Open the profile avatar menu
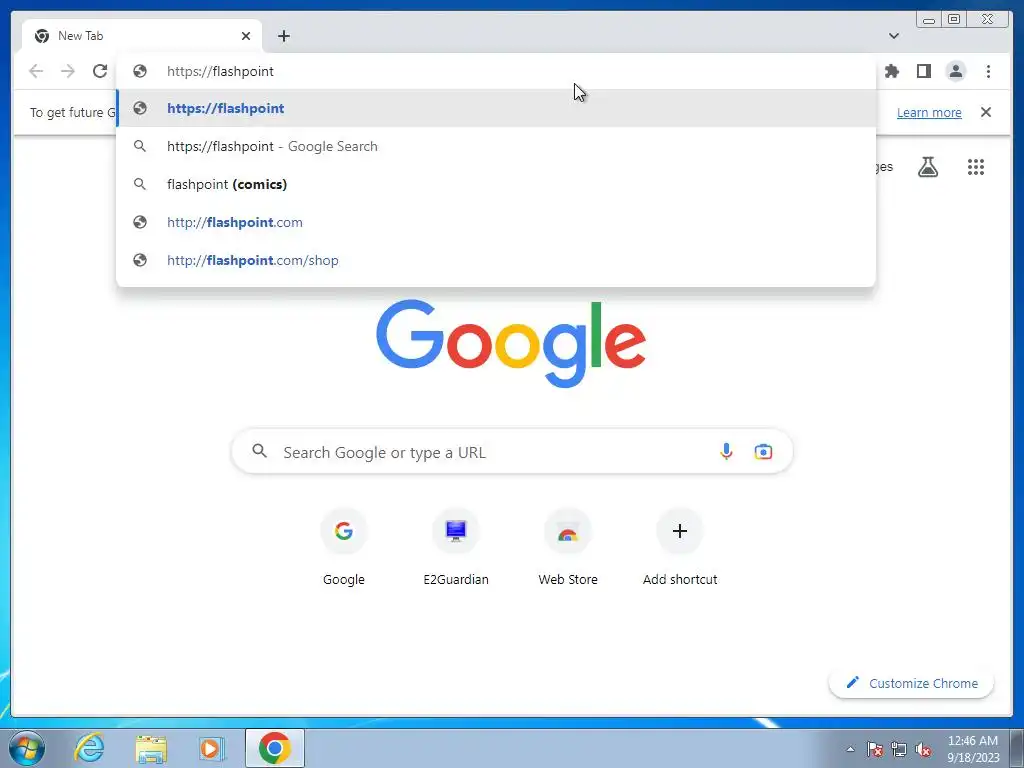This screenshot has height=768, width=1024. tap(956, 71)
